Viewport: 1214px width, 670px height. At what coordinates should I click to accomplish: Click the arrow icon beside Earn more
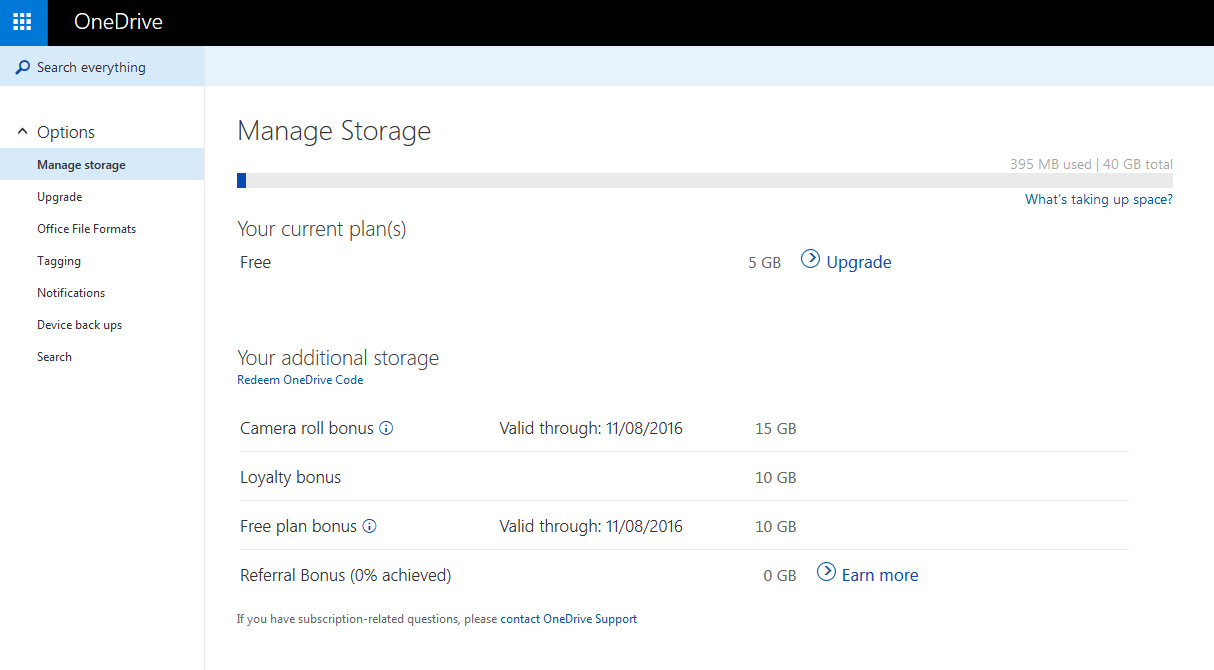[826, 572]
